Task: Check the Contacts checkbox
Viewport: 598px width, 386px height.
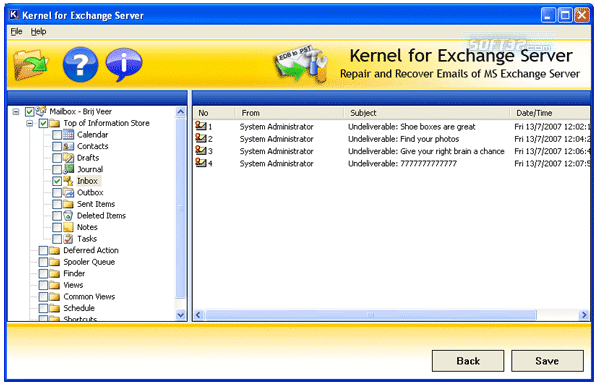Action: click(57, 146)
